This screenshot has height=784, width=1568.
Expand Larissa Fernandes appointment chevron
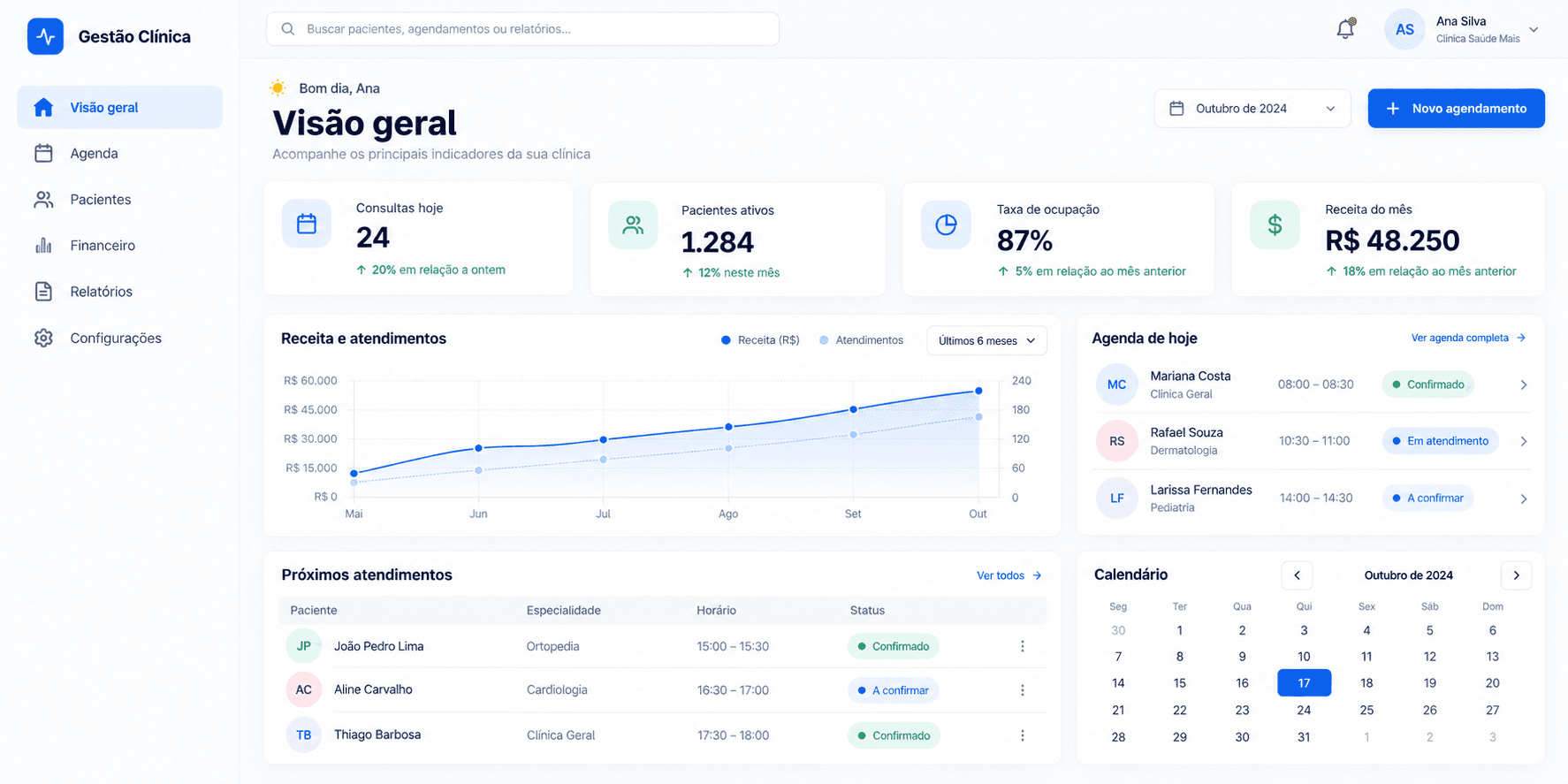1523,499
